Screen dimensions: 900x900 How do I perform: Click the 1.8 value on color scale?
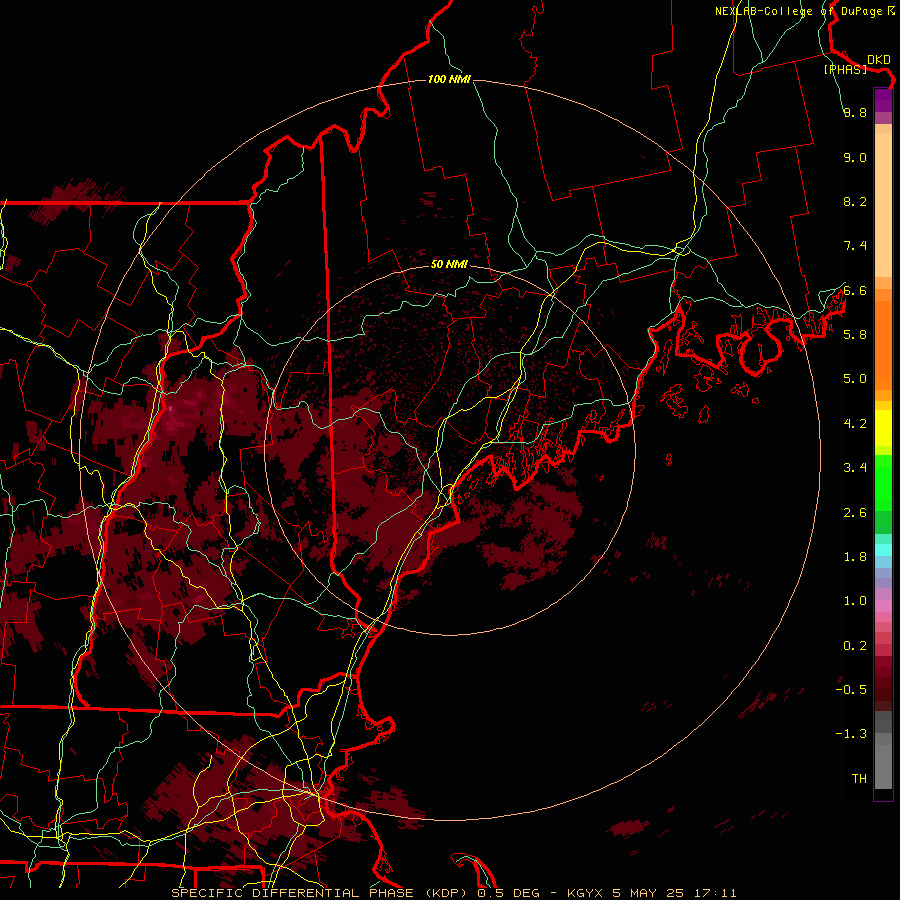[x=855, y=557]
